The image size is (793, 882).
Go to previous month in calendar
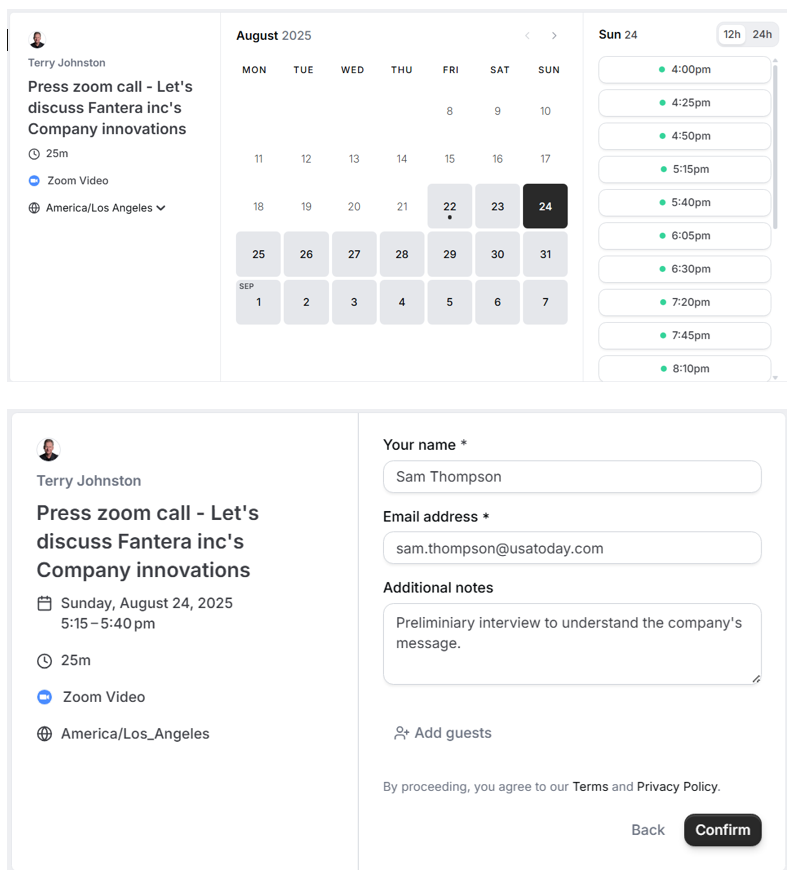(527, 36)
